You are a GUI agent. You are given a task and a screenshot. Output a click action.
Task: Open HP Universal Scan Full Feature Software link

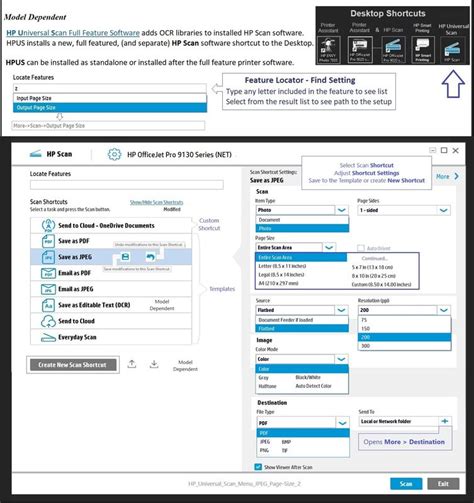(73, 33)
